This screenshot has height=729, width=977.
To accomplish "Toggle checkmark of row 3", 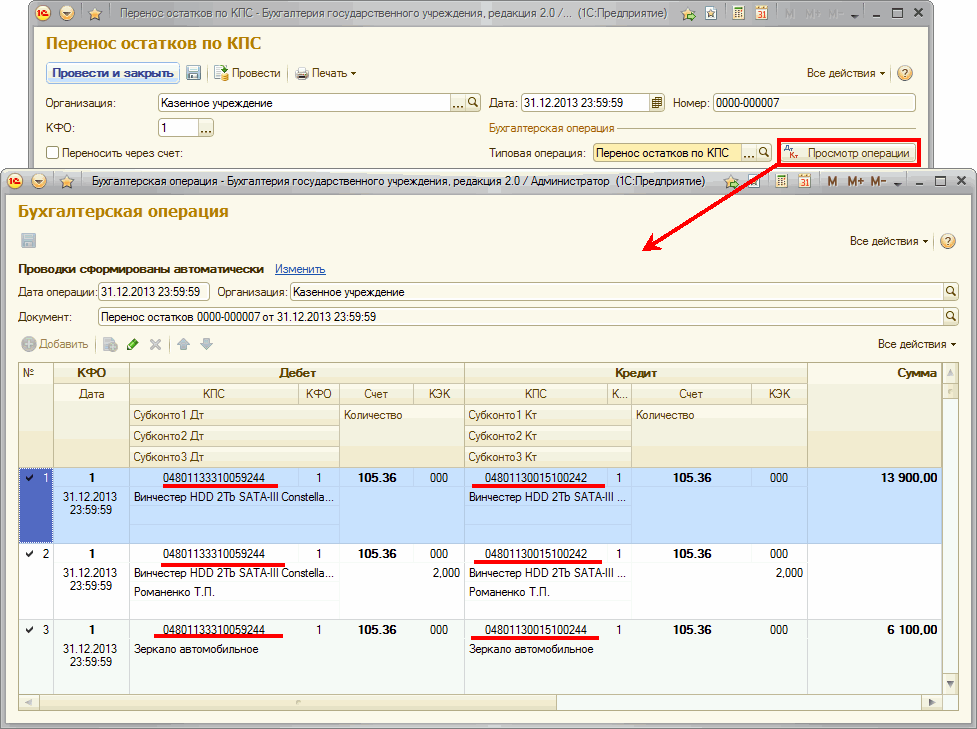I will click(29, 630).
